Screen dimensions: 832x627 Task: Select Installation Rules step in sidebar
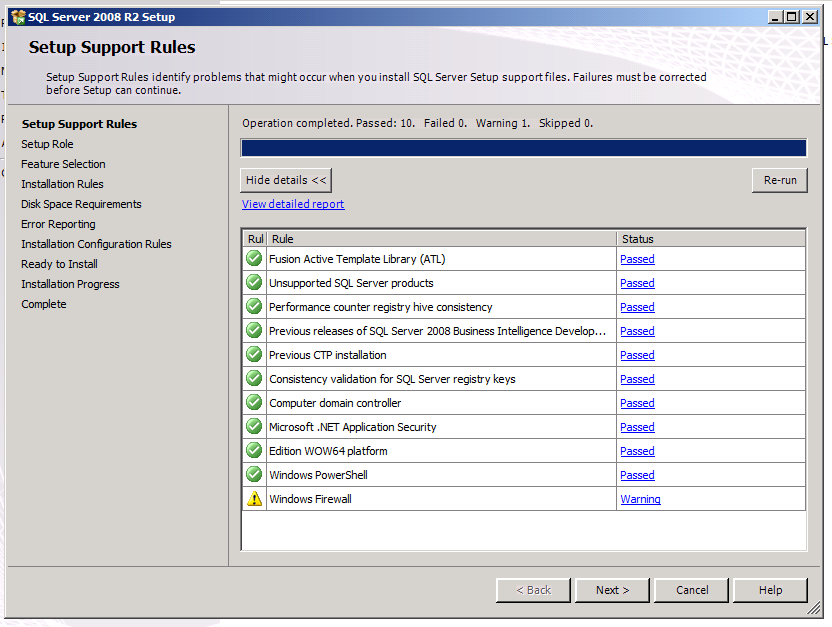click(62, 184)
